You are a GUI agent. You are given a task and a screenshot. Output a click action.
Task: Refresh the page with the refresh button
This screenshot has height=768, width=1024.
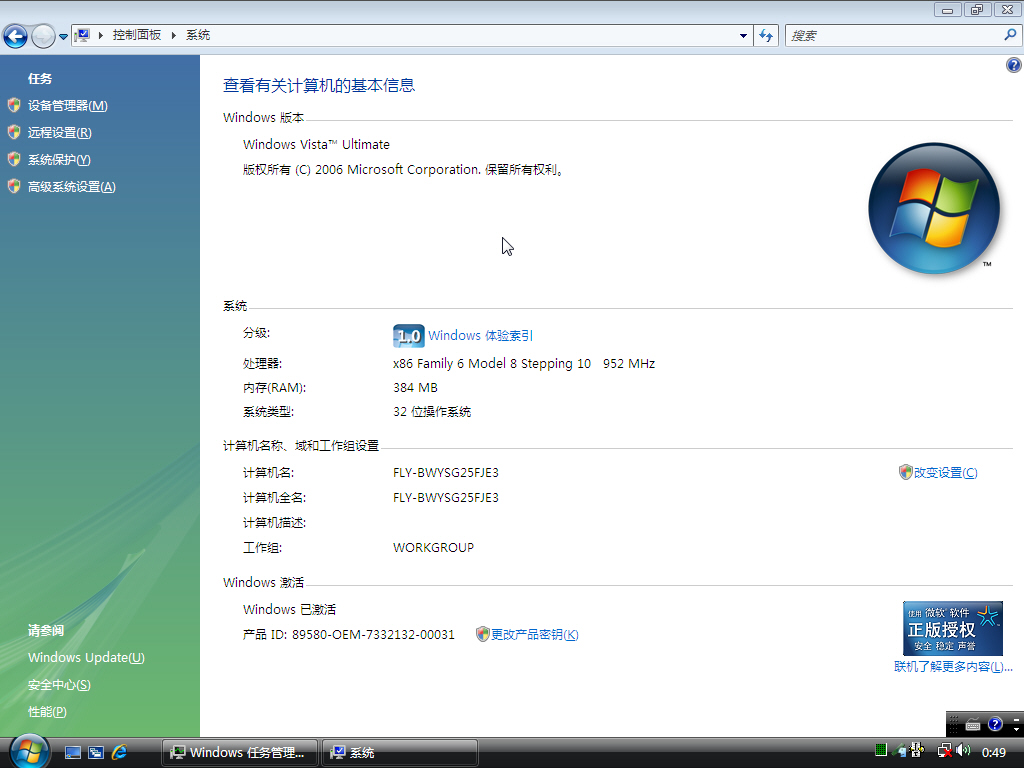point(766,36)
